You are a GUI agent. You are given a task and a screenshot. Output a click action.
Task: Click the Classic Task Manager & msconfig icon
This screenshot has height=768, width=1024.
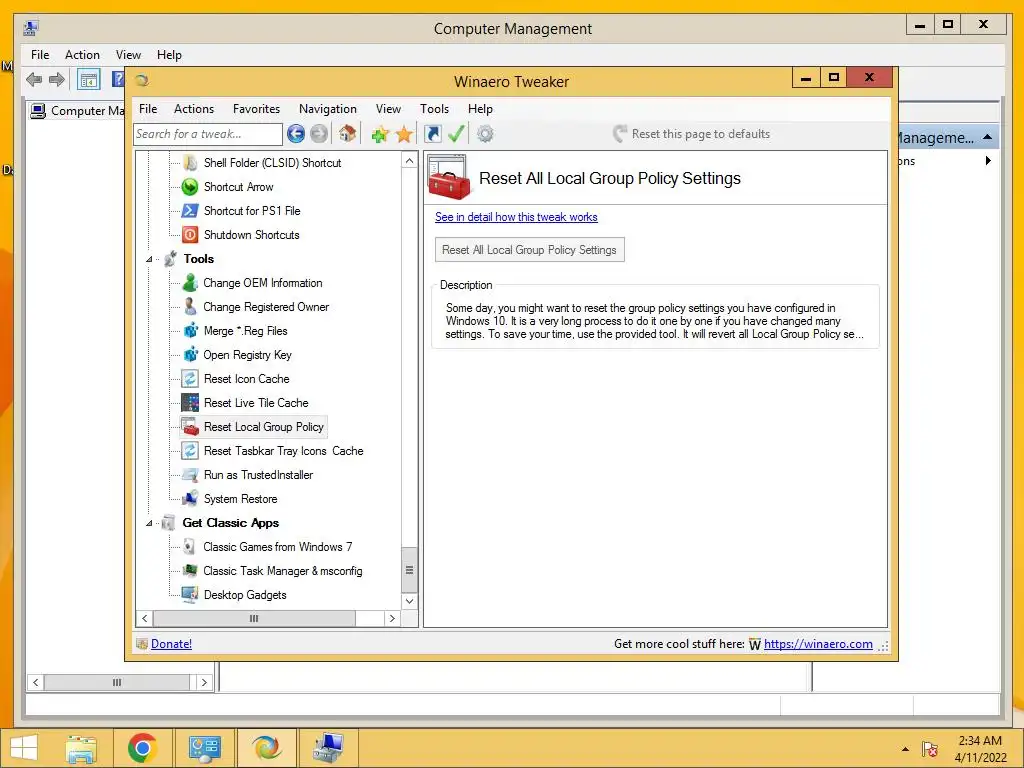click(x=190, y=570)
